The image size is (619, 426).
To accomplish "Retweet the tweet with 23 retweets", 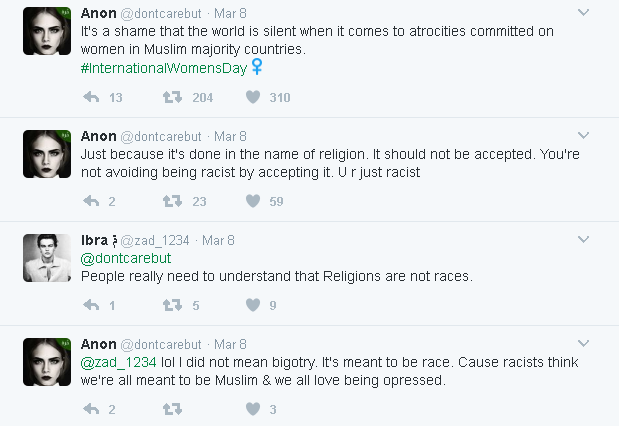I will (x=172, y=201).
